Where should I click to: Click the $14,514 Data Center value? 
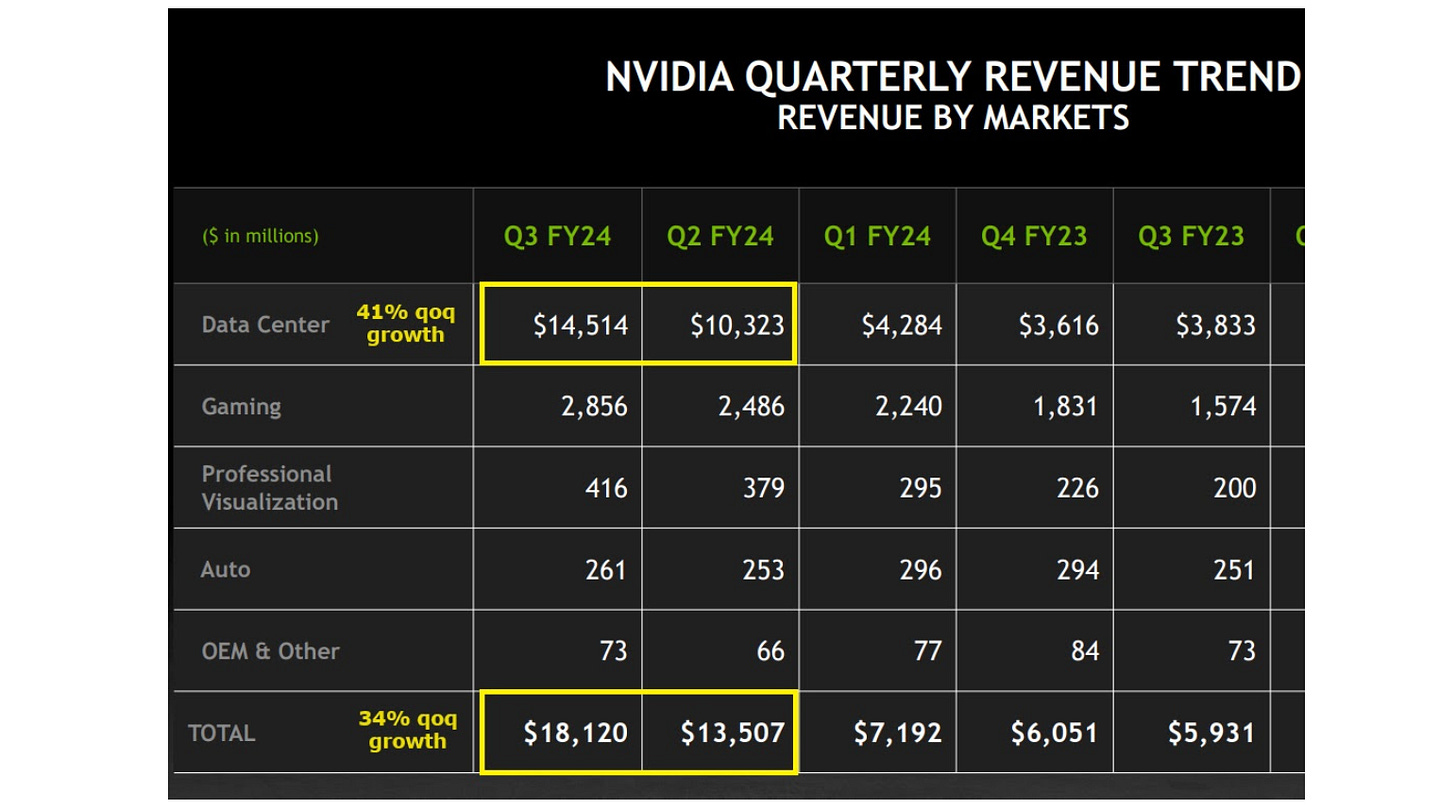pos(580,325)
